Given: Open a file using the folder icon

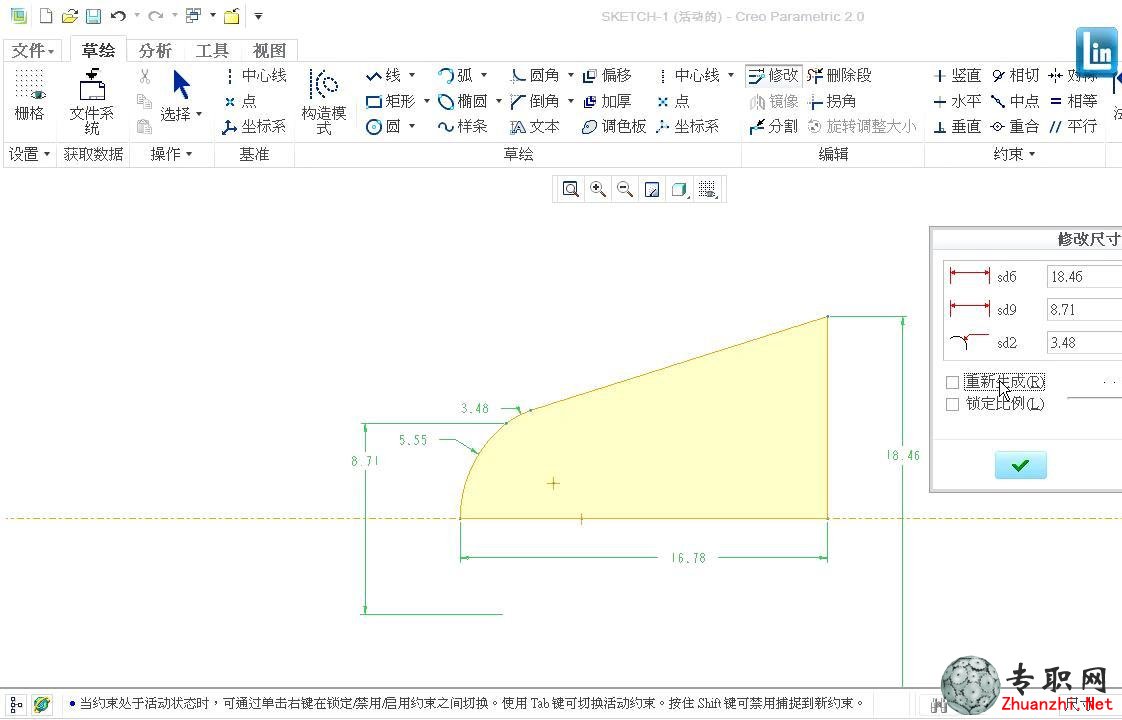Looking at the screenshot, I should coord(69,16).
